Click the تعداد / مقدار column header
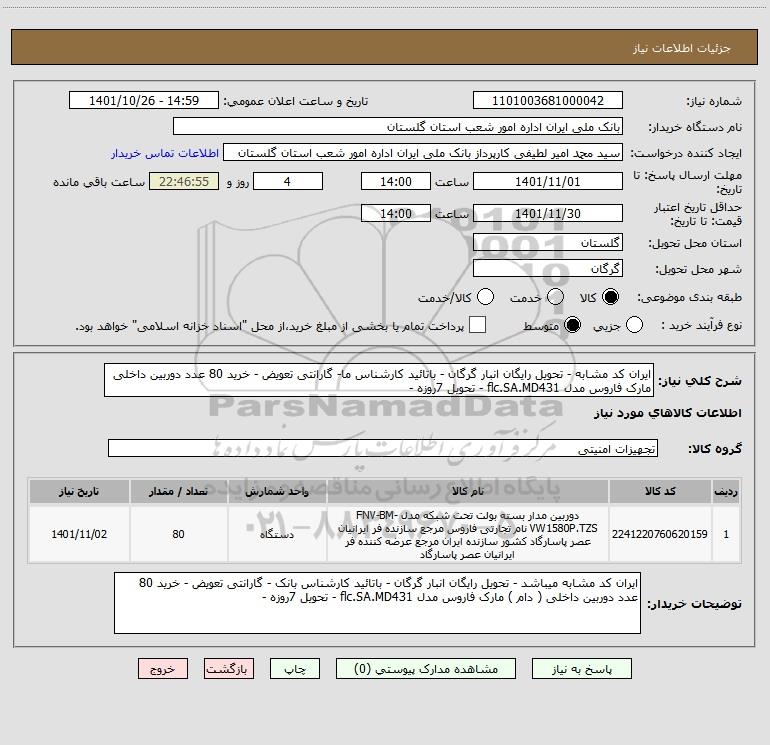Screen dimensions: 770x745 click(x=178, y=491)
